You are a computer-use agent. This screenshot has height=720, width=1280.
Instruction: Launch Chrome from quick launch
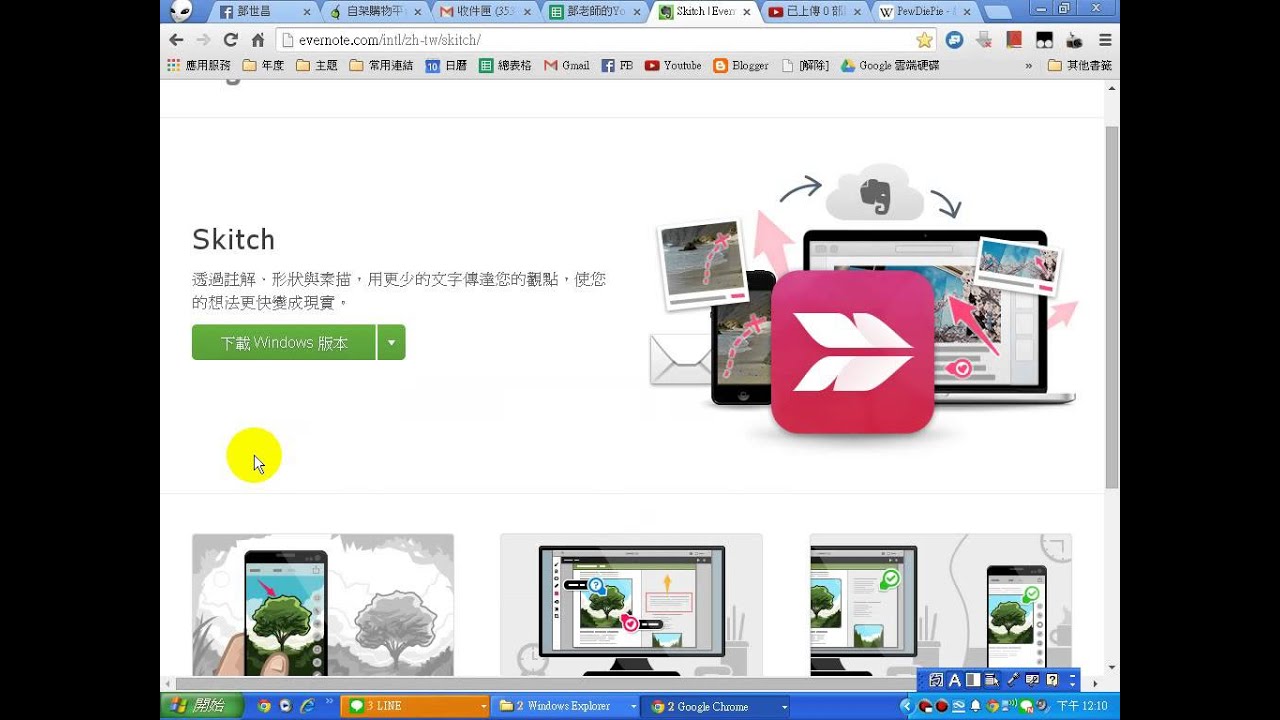(264, 706)
